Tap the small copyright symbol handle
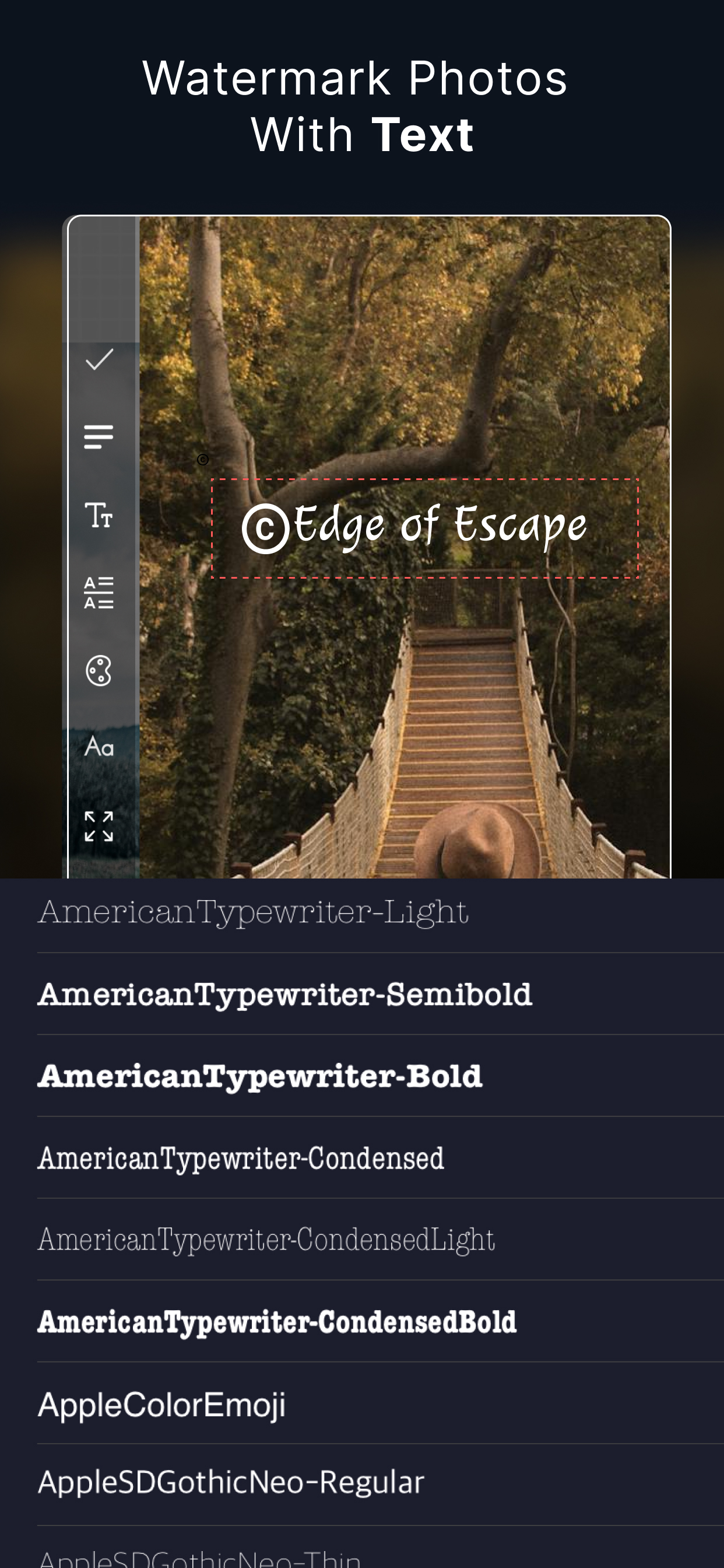Screen dimensions: 724x1568 click(x=203, y=460)
